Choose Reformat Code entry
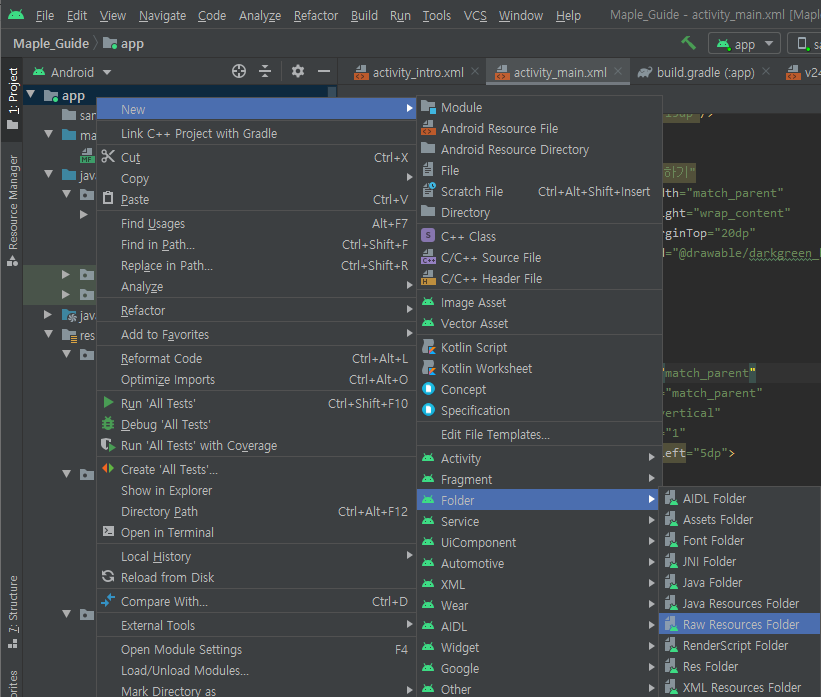821x697 pixels. click(x=256, y=359)
